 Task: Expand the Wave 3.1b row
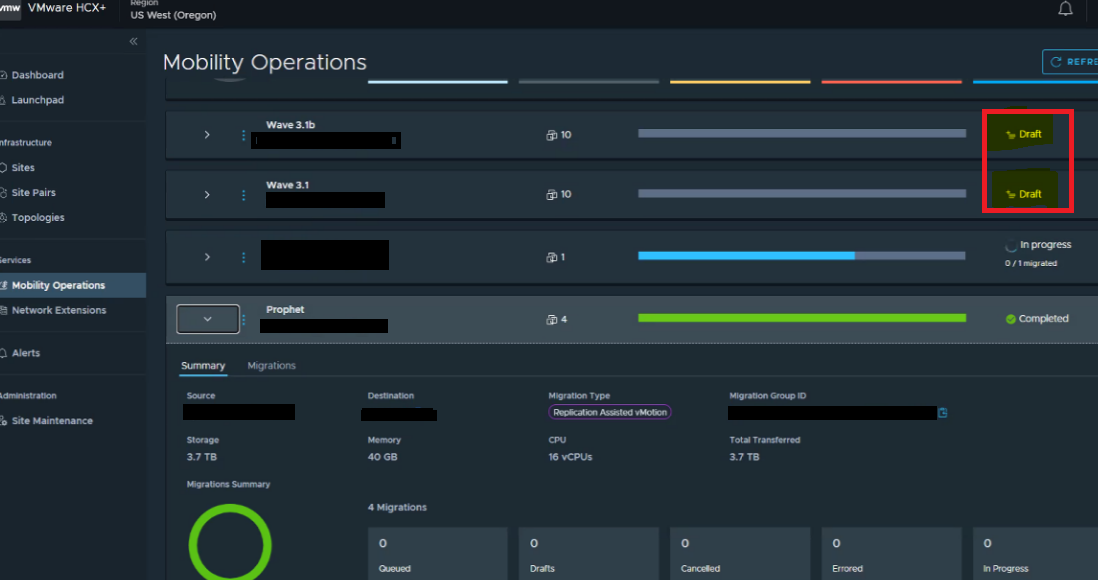(207, 135)
